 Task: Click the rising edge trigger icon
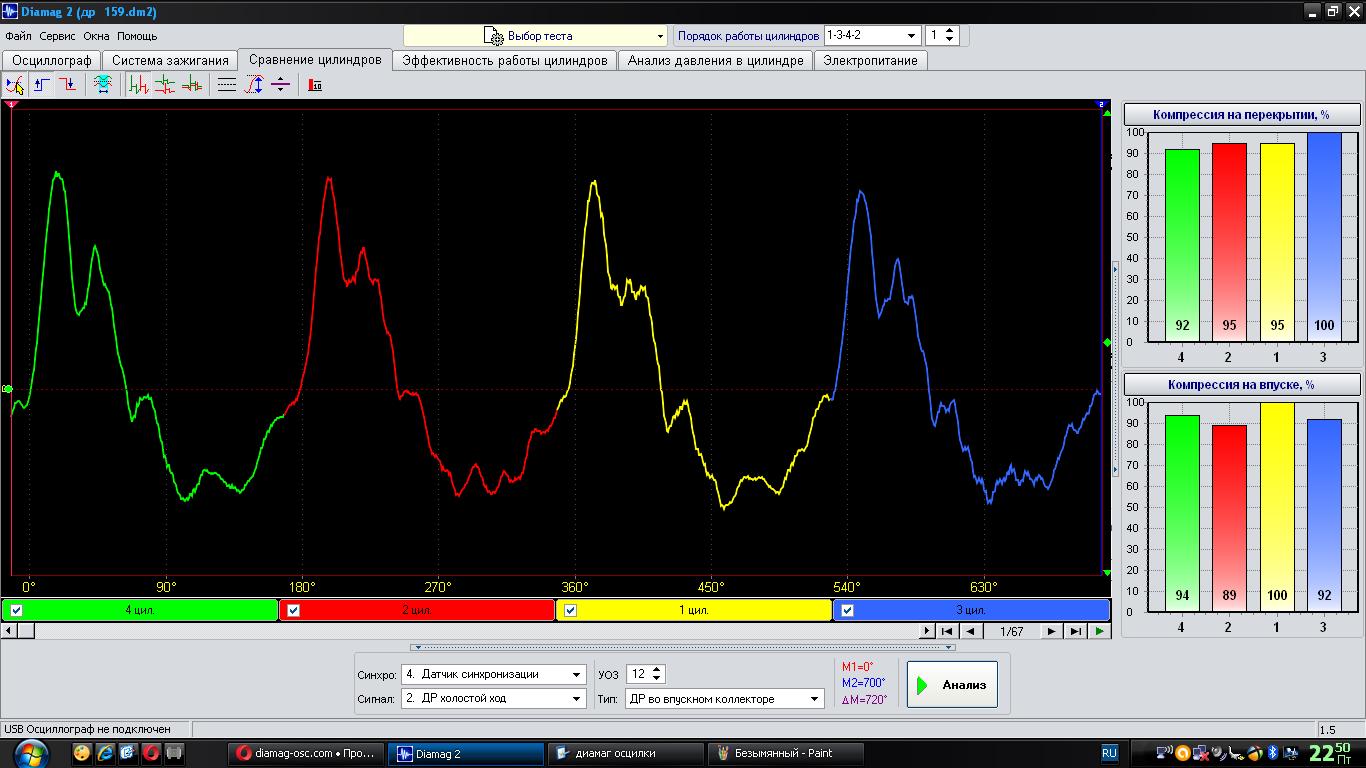point(42,85)
